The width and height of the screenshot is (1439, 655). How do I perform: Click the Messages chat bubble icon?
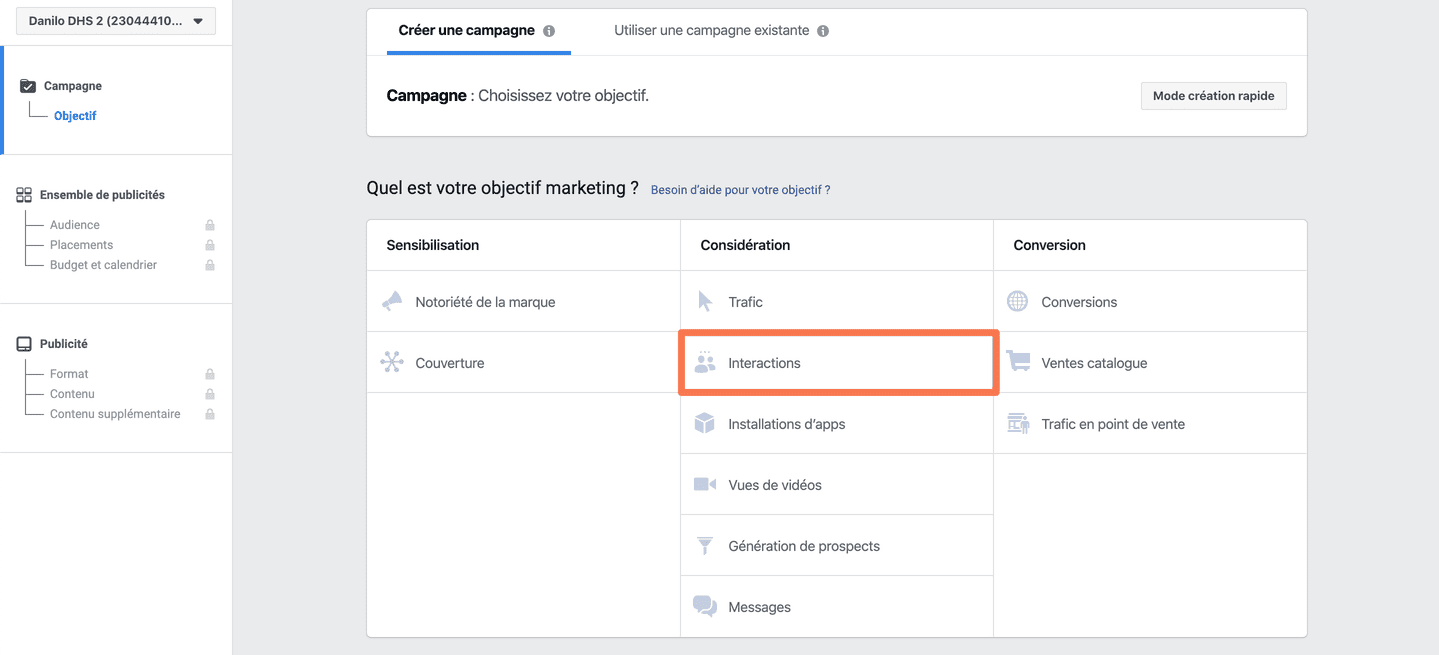pyautogui.click(x=705, y=607)
